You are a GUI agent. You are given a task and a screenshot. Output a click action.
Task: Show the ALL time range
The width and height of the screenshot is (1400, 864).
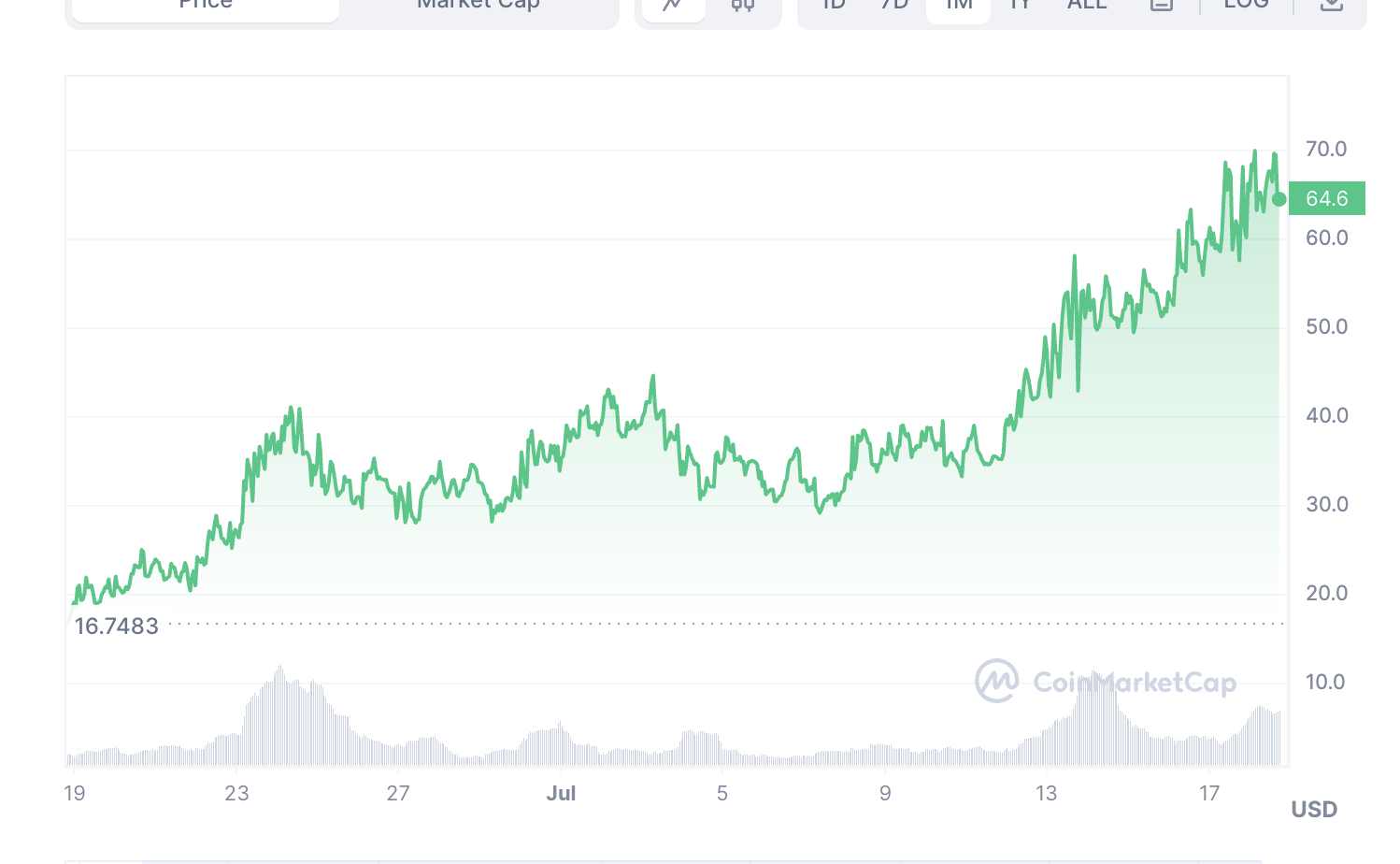(1087, 5)
